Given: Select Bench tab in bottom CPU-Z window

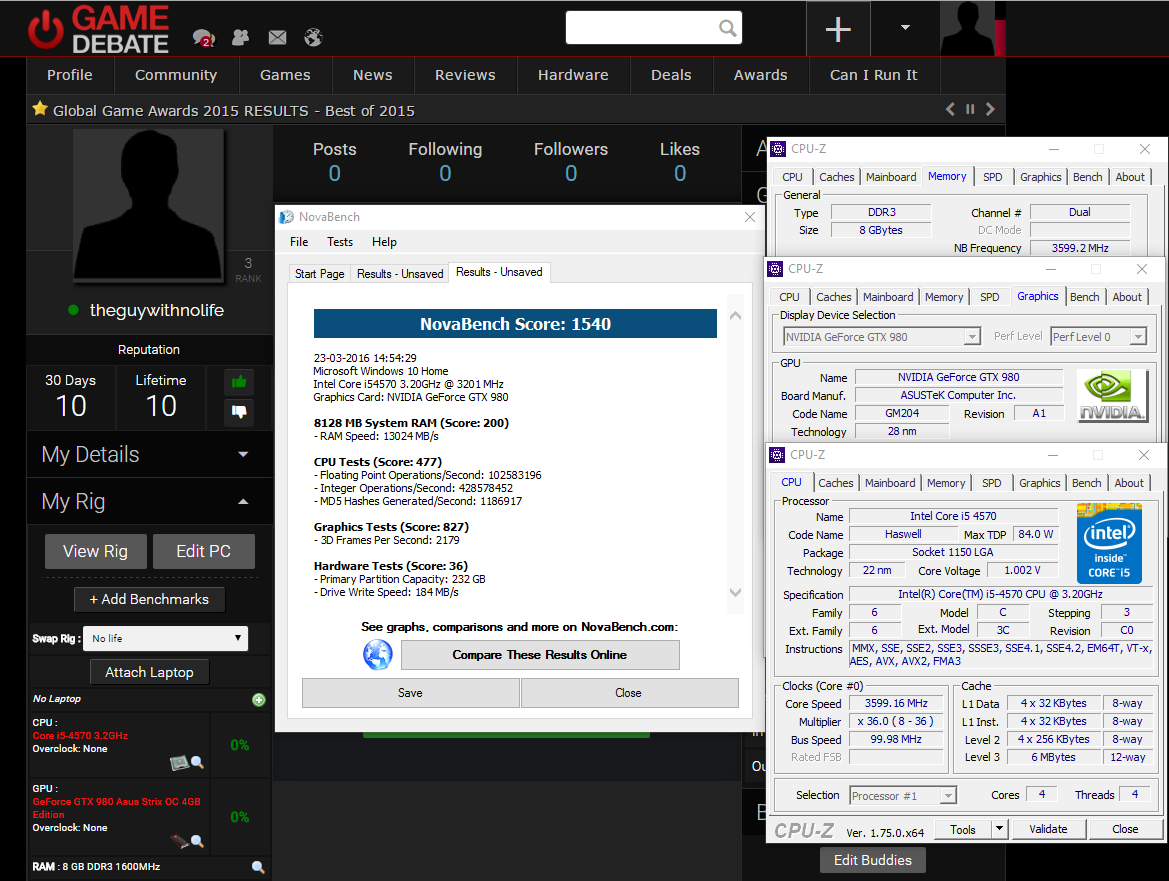Looking at the screenshot, I should click(1086, 483).
